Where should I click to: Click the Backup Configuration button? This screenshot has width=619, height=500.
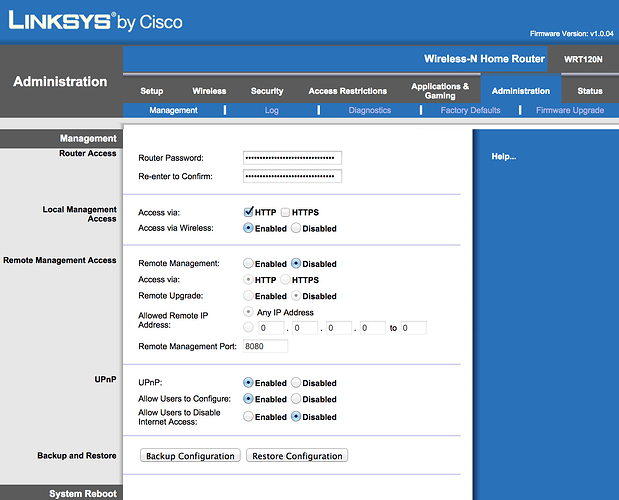pyautogui.click(x=190, y=456)
